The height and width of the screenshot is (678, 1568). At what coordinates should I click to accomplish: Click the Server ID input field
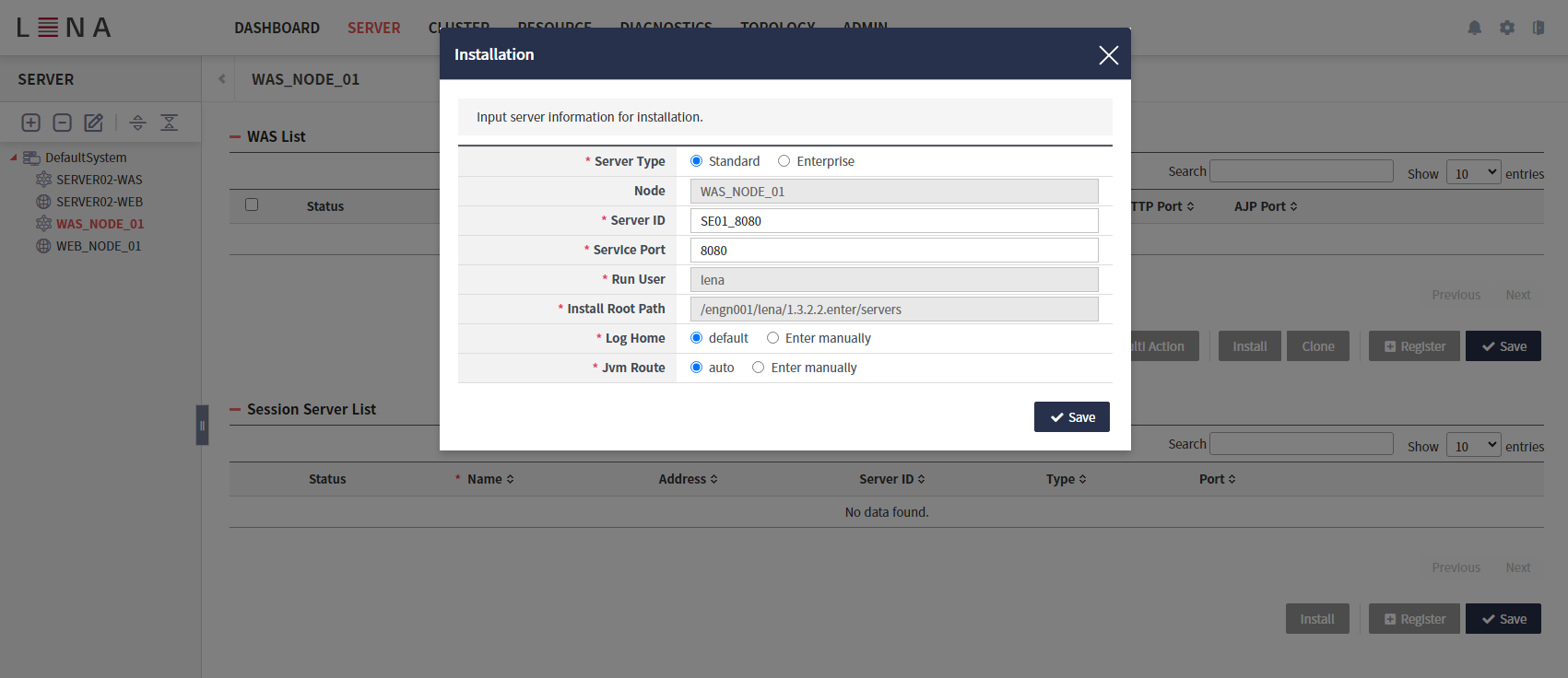893,221
